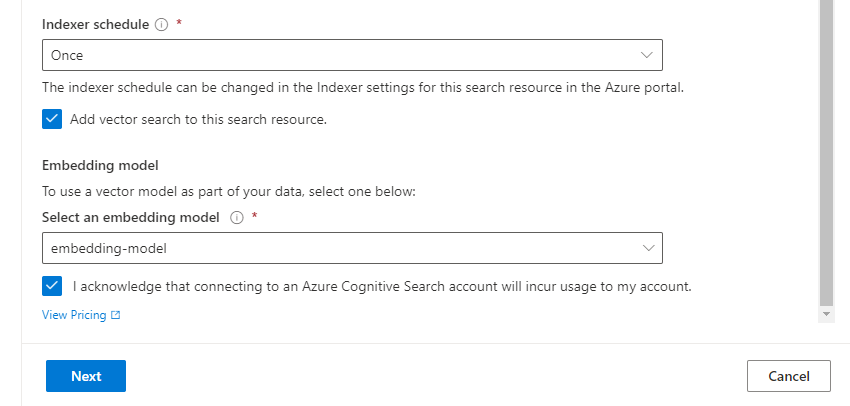Open the Indexer schedule dropdown showing Once
Screen dimensions: 850x406
(x=352, y=55)
